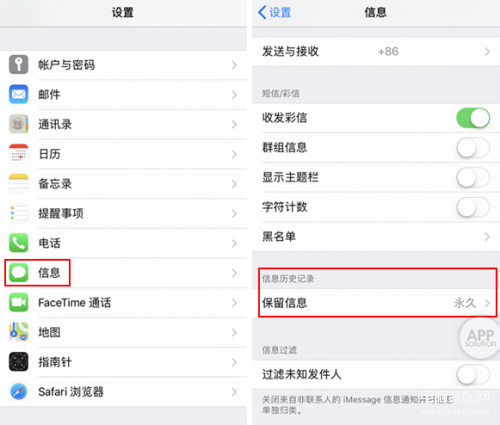Enable the 群组信息 group messaging switch

(473, 148)
